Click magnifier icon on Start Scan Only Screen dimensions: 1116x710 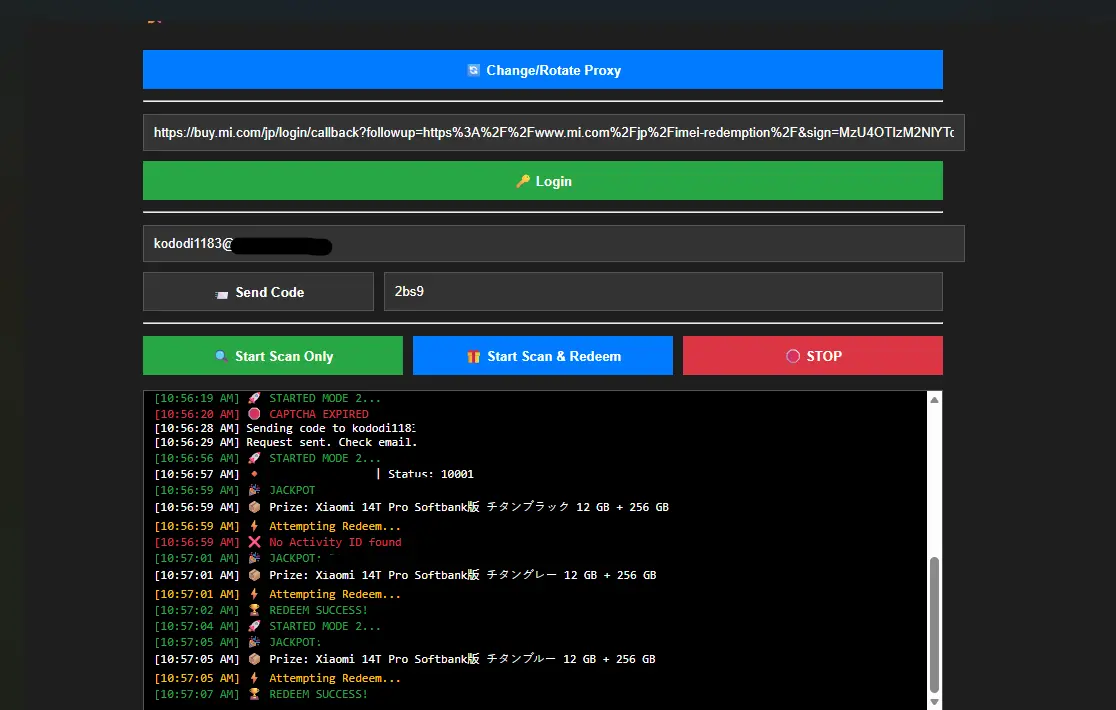point(221,356)
